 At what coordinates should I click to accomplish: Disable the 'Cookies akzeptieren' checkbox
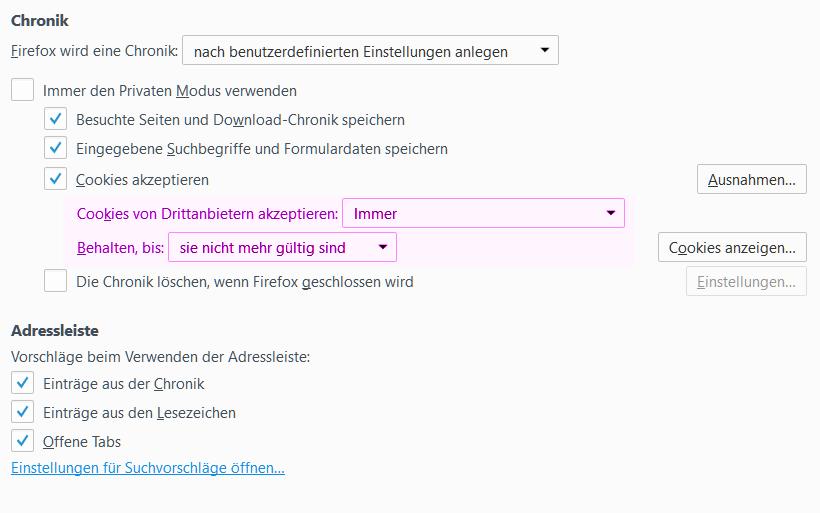coord(56,180)
